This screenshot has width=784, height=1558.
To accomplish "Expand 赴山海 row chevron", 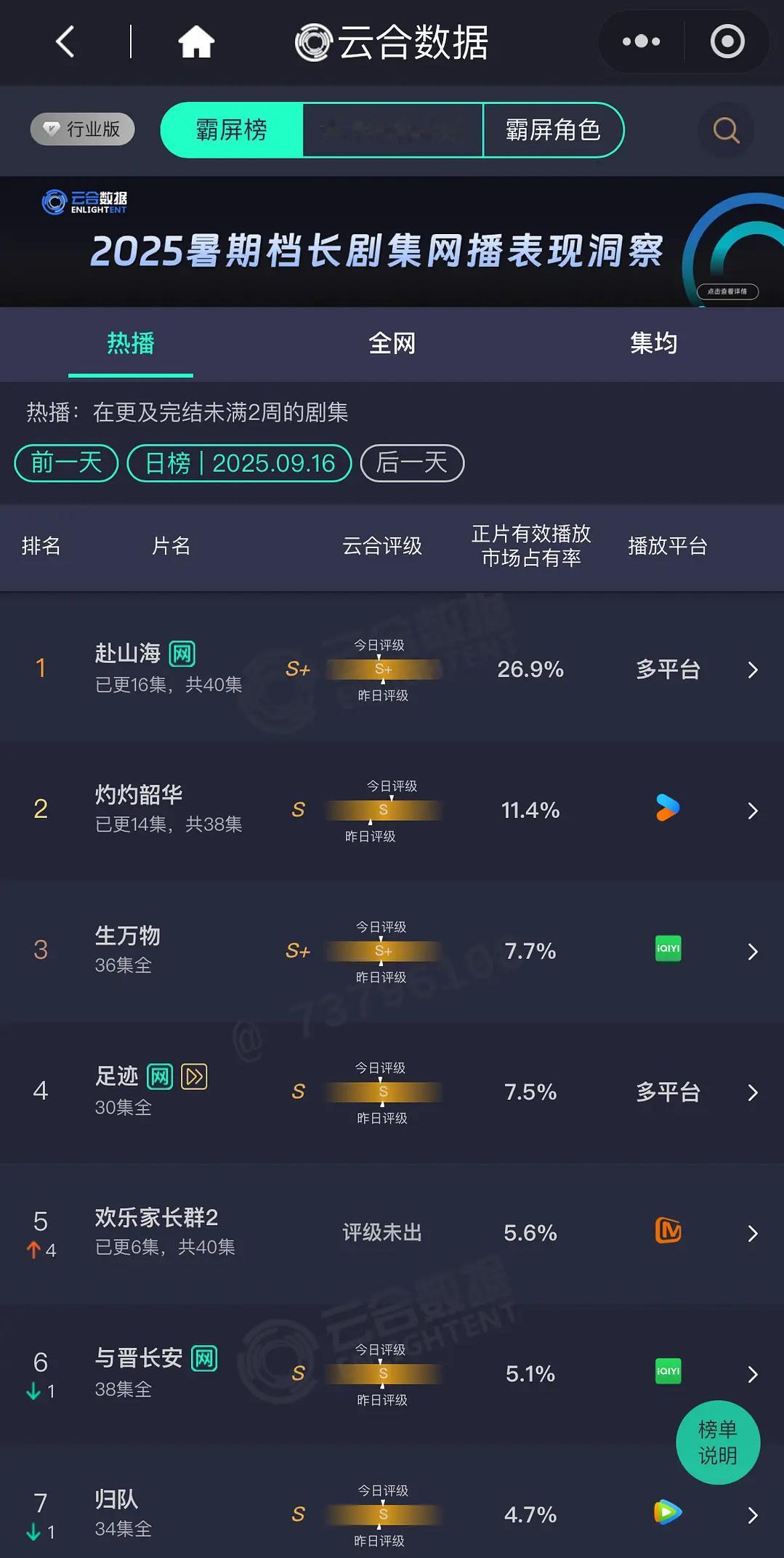I will pos(753,670).
